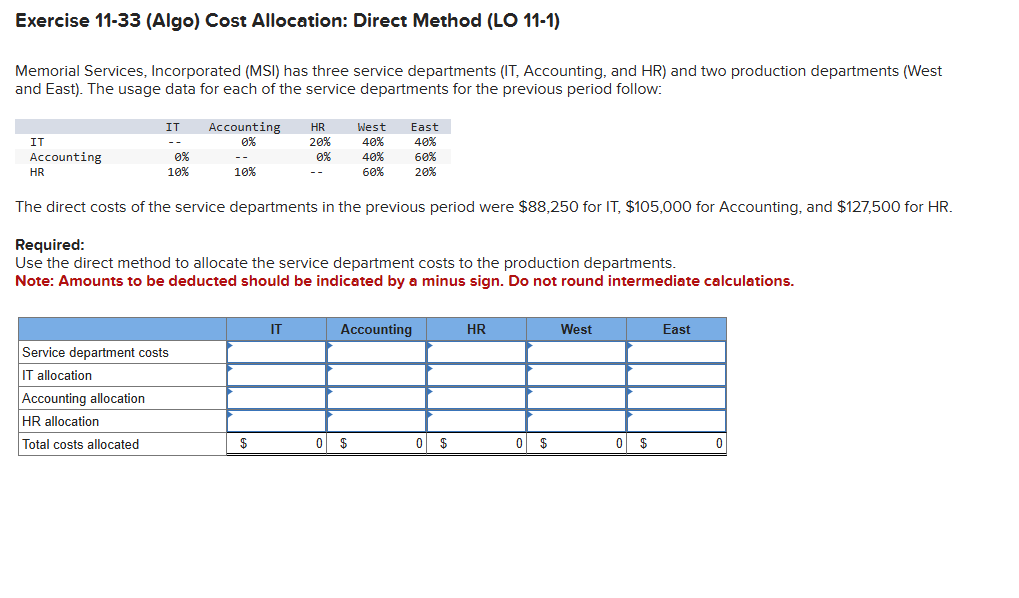The image size is (1019, 598).
Task: Click the Total costs allocated row label
Action: point(80,443)
